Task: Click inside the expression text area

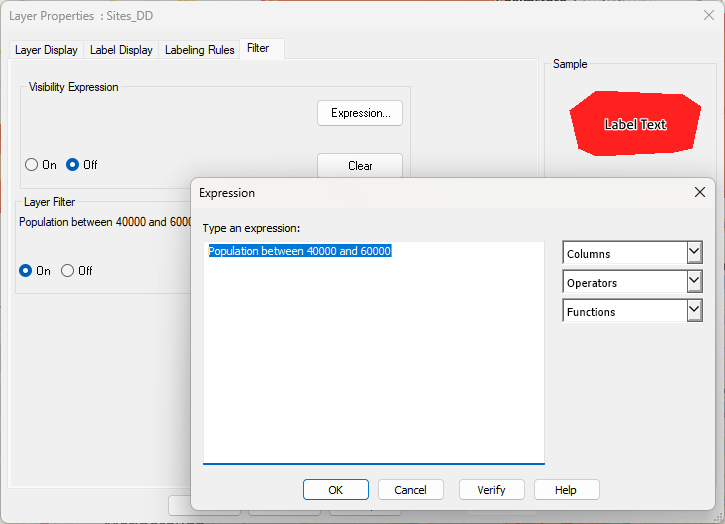Action: (374, 352)
